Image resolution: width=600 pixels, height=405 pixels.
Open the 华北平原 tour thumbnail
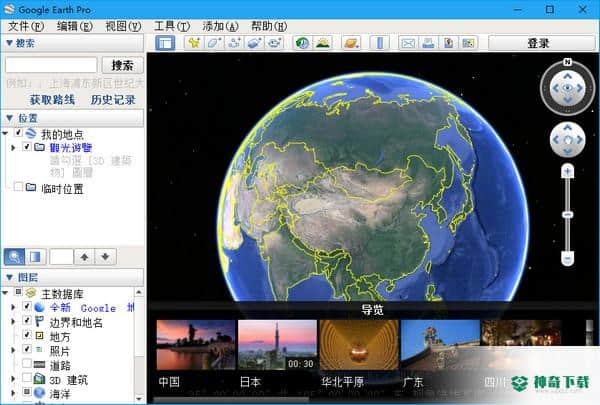(x=359, y=345)
